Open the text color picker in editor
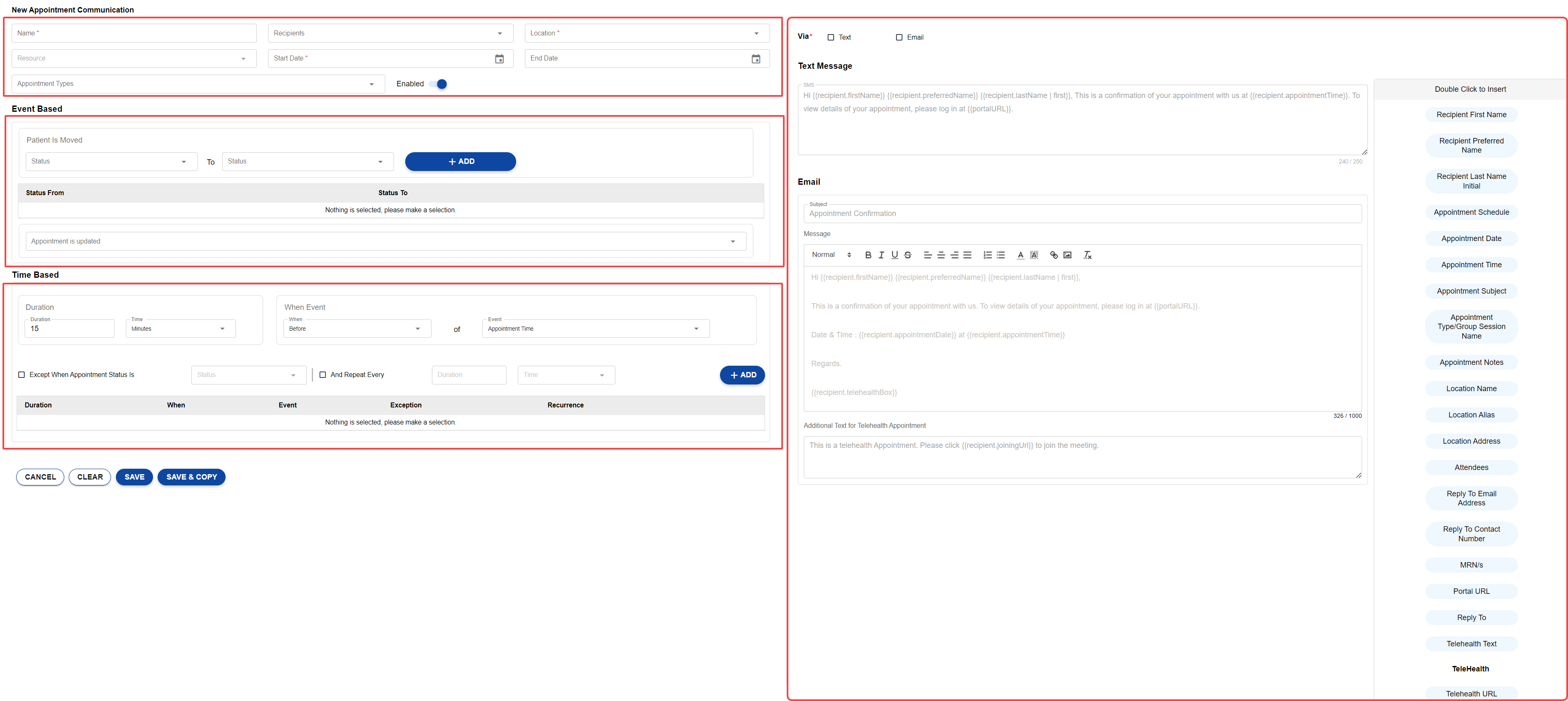The height and width of the screenshot is (701, 1568). [x=1020, y=255]
